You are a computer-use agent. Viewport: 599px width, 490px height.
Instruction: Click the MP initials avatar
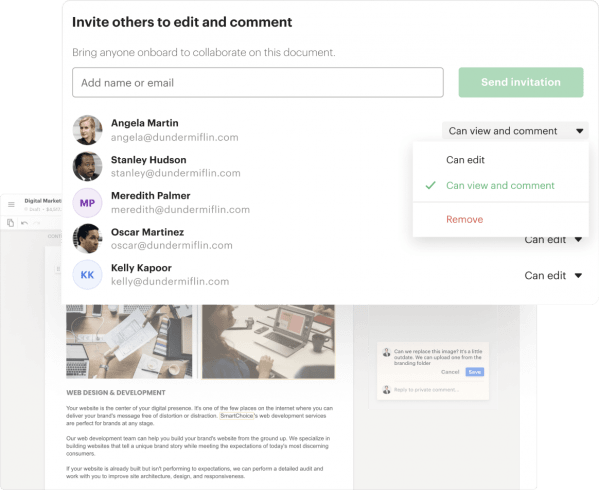point(87,203)
